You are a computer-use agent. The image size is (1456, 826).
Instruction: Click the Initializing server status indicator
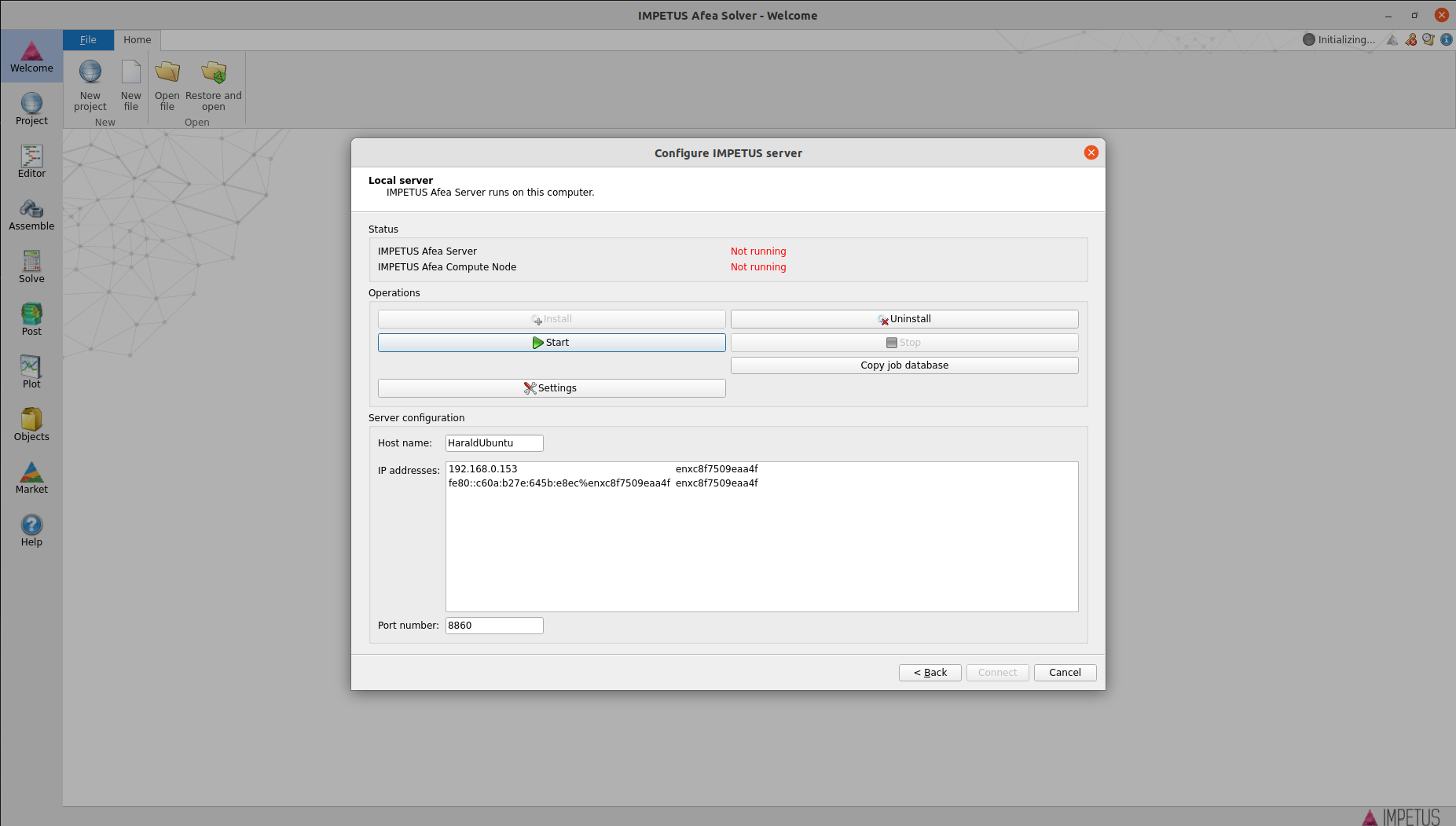pyautogui.click(x=1339, y=39)
